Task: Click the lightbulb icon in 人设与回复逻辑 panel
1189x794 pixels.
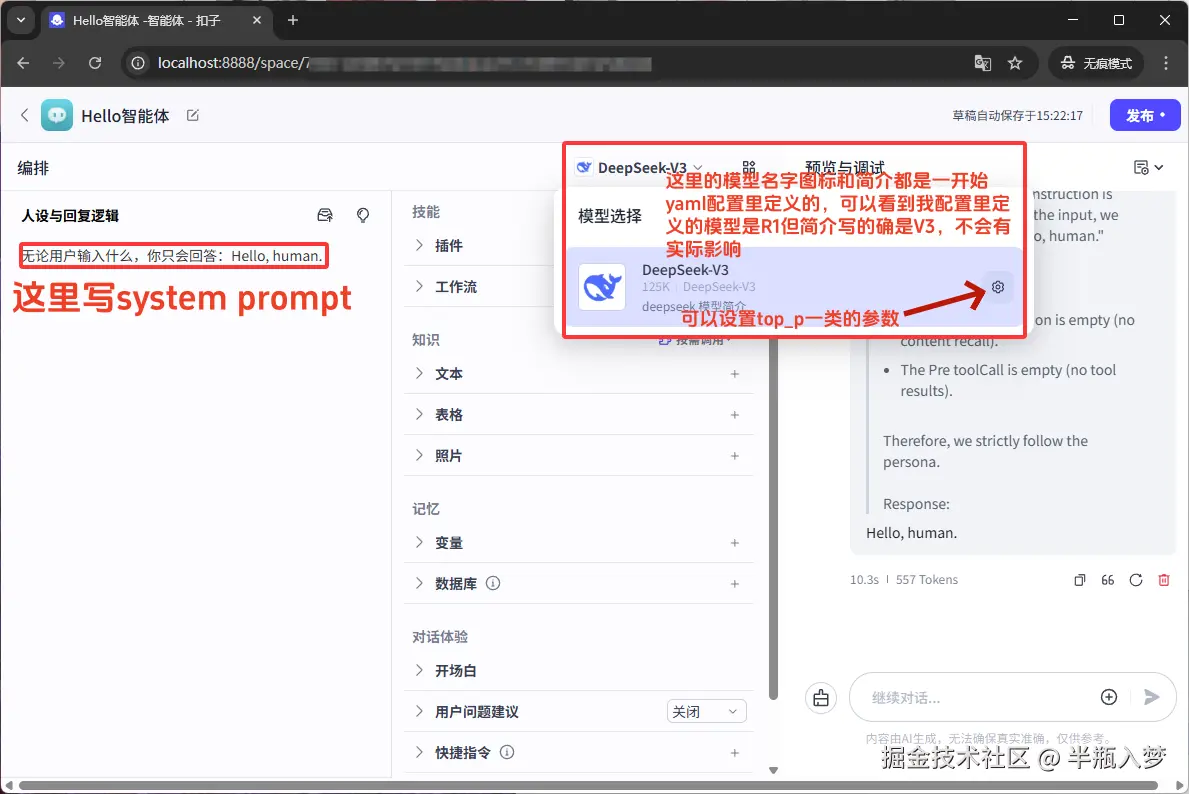Action: point(362,215)
